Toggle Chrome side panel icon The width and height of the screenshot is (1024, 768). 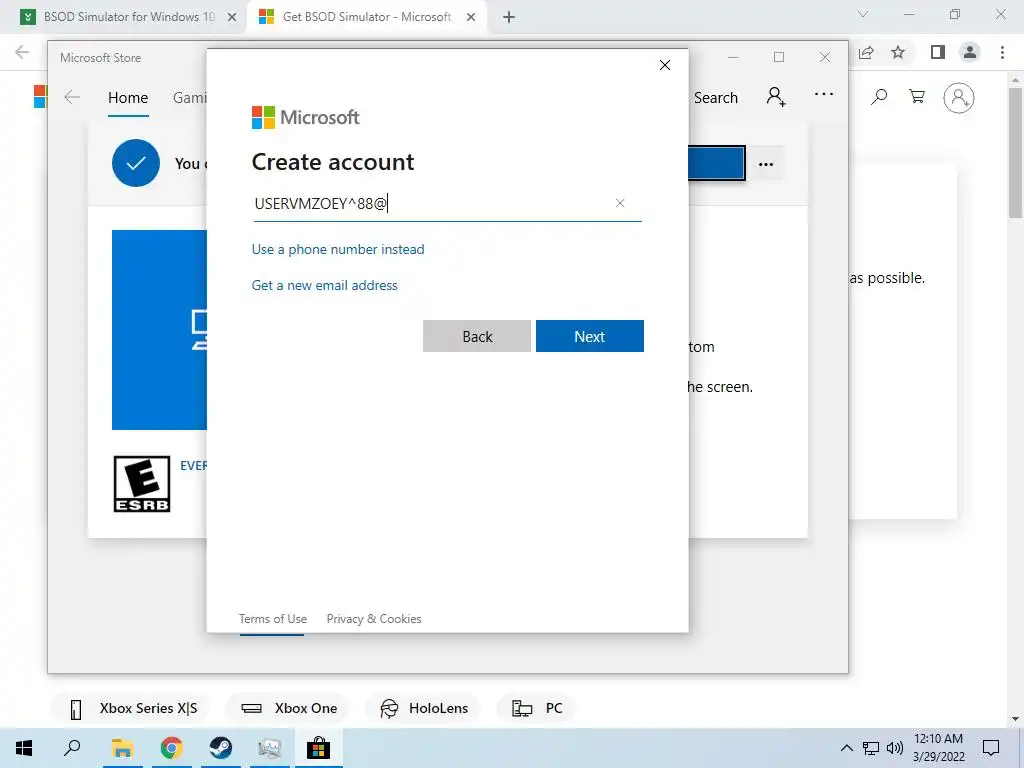[x=938, y=52]
